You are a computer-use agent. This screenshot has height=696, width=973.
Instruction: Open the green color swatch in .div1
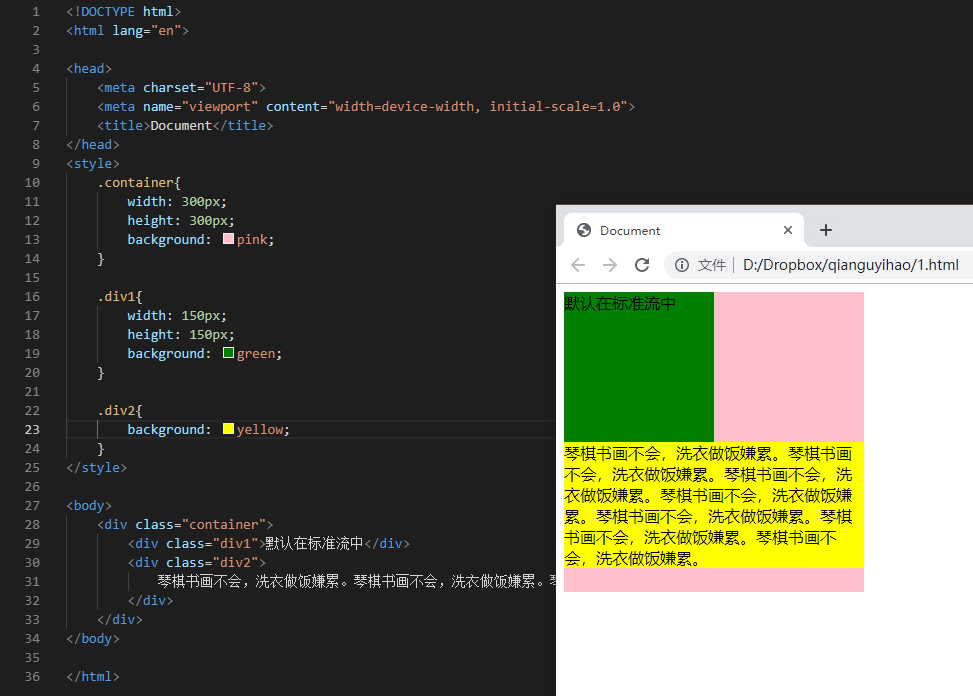(x=228, y=353)
